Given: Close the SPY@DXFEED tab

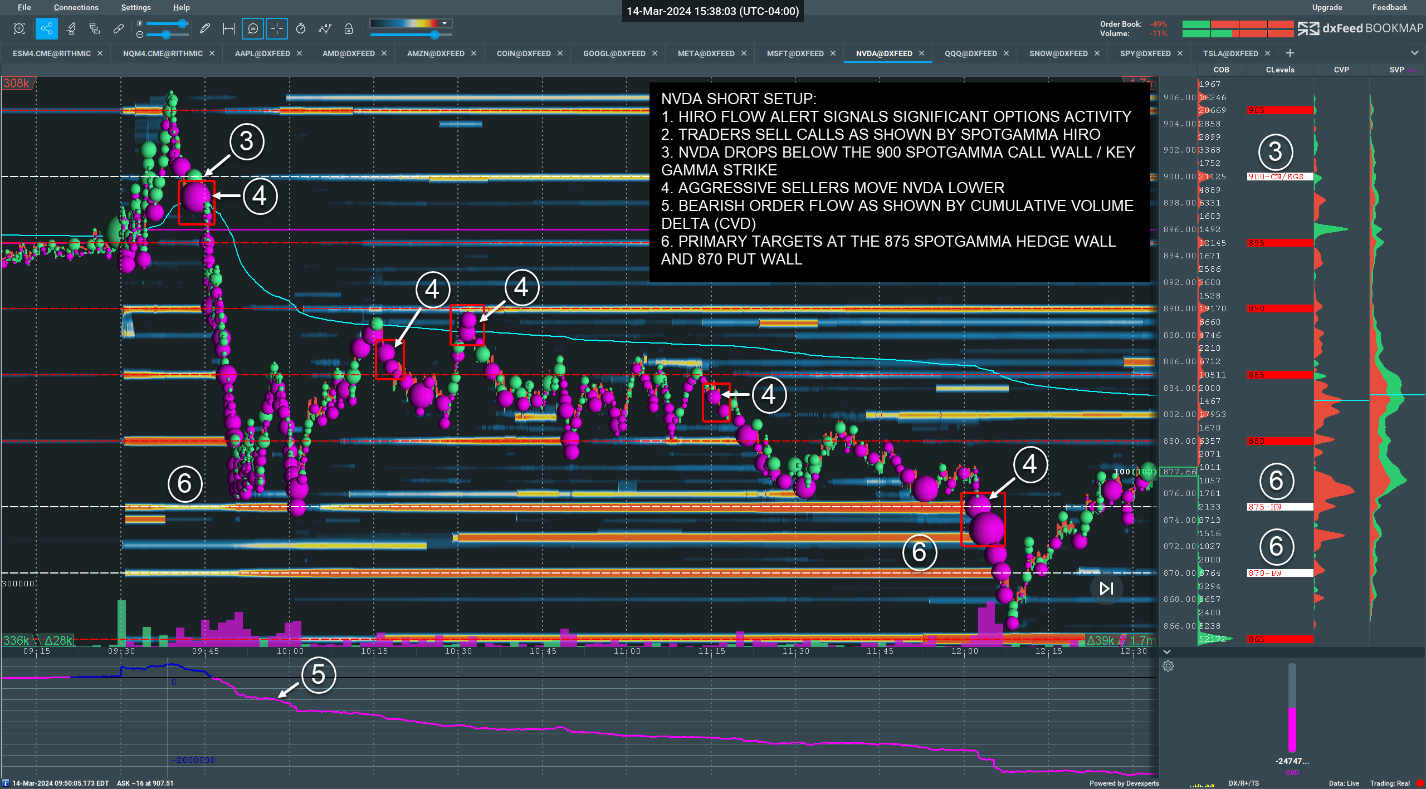Looking at the screenshot, I should [1181, 53].
